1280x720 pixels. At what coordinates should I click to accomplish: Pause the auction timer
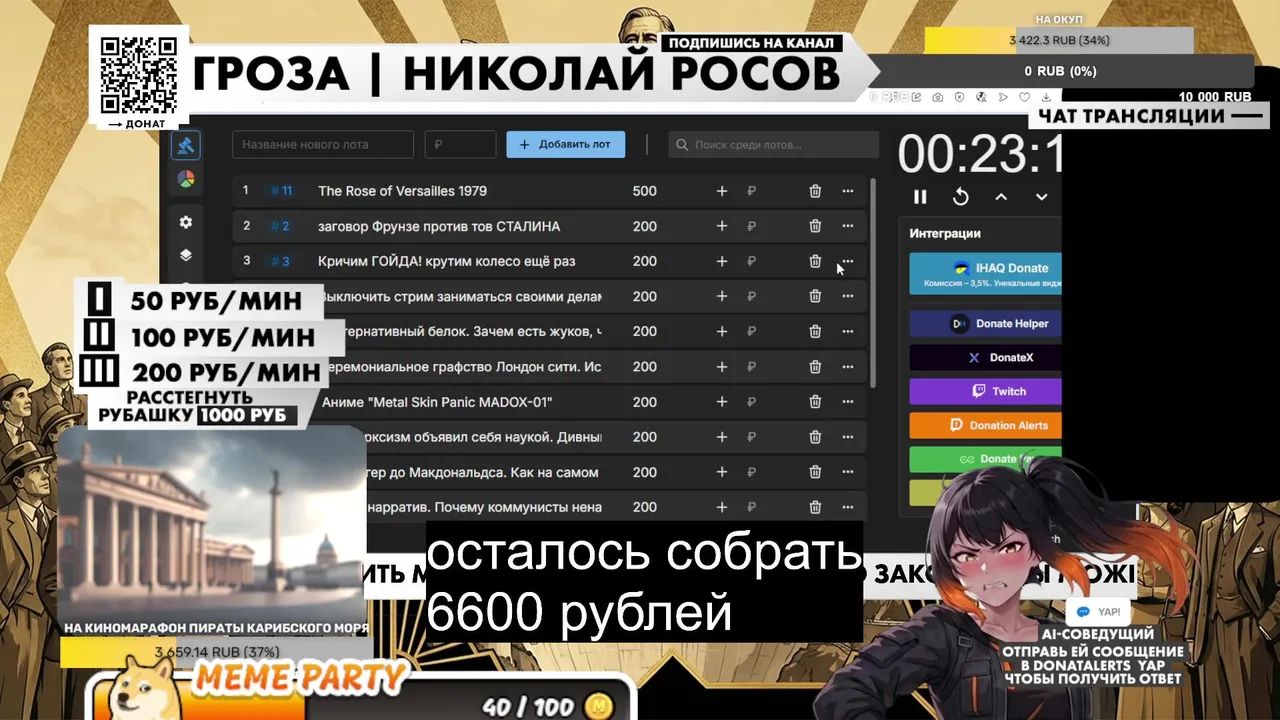point(920,197)
